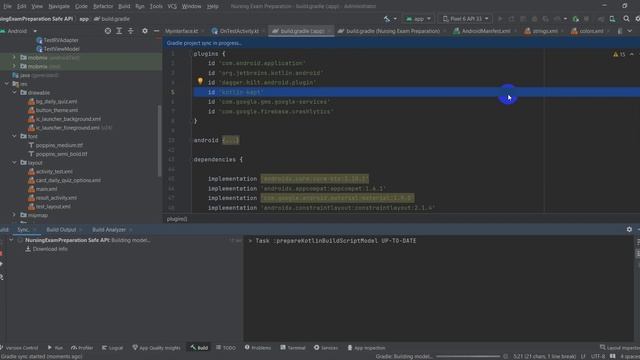The width and height of the screenshot is (640, 360).
Task: Toggle the Build tool window button
Action: tap(199, 348)
